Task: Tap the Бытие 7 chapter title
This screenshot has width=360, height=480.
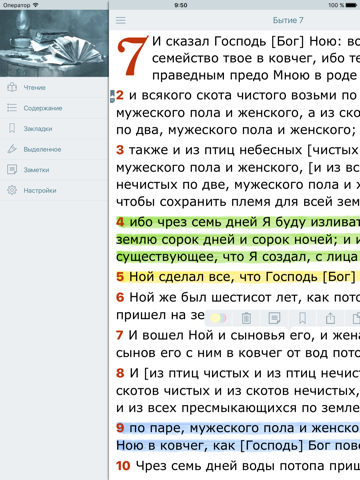Action: click(x=288, y=20)
